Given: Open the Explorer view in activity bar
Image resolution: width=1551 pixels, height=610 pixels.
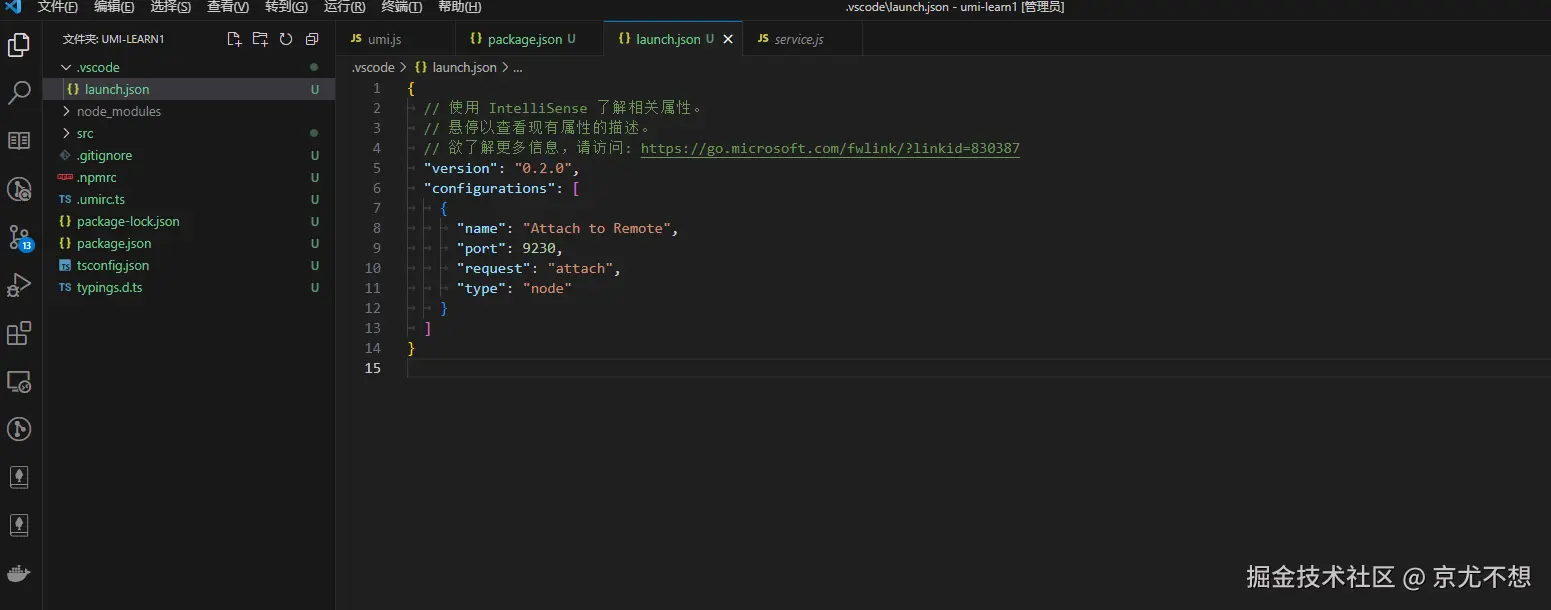Looking at the screenshot, I should click(x=19, y=45).
